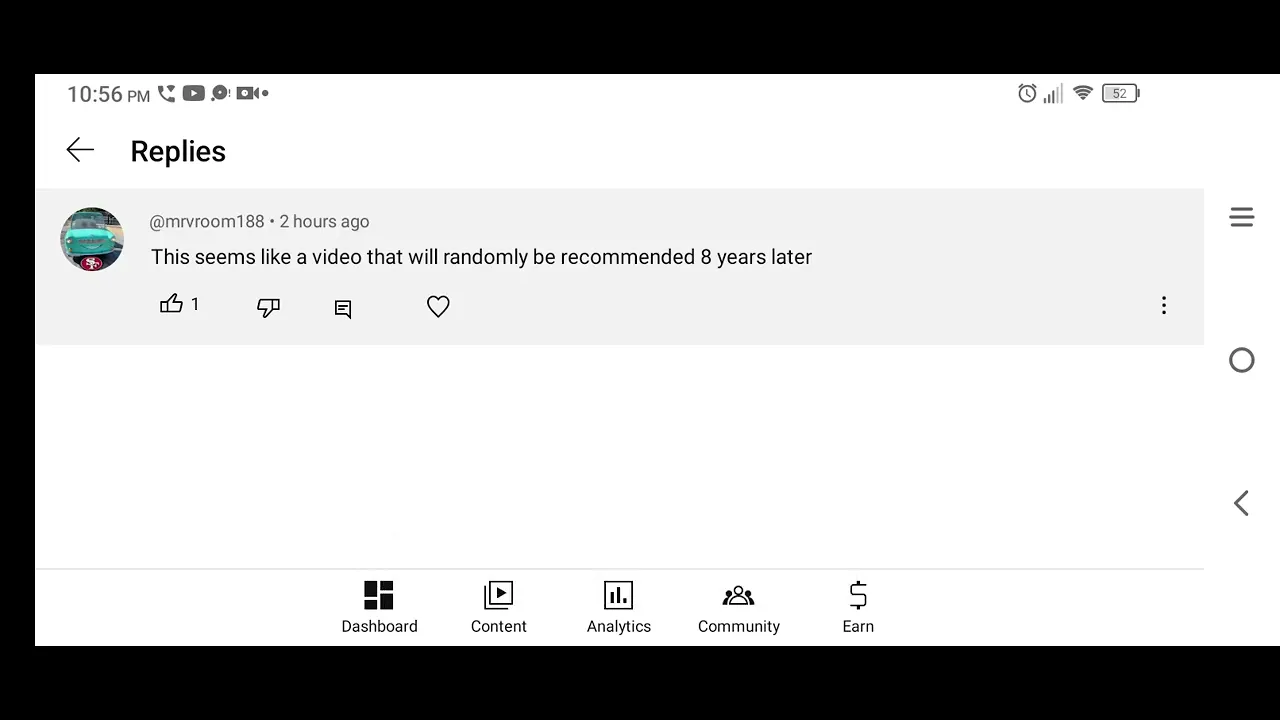
Task: Tap the like count of 1
Action: [x=195, y=304]
